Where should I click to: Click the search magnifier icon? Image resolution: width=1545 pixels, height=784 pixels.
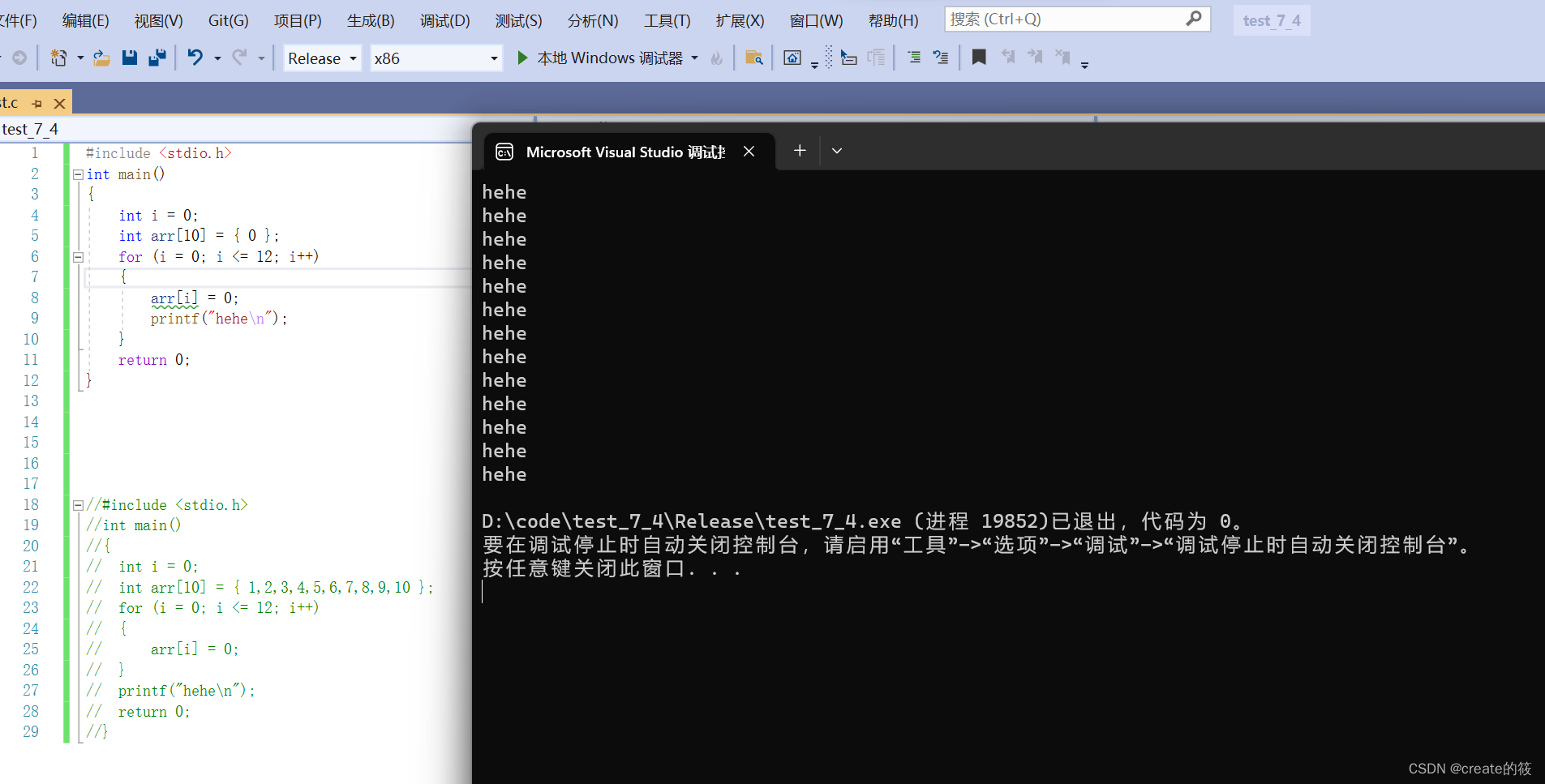[x=1193, y=19]
